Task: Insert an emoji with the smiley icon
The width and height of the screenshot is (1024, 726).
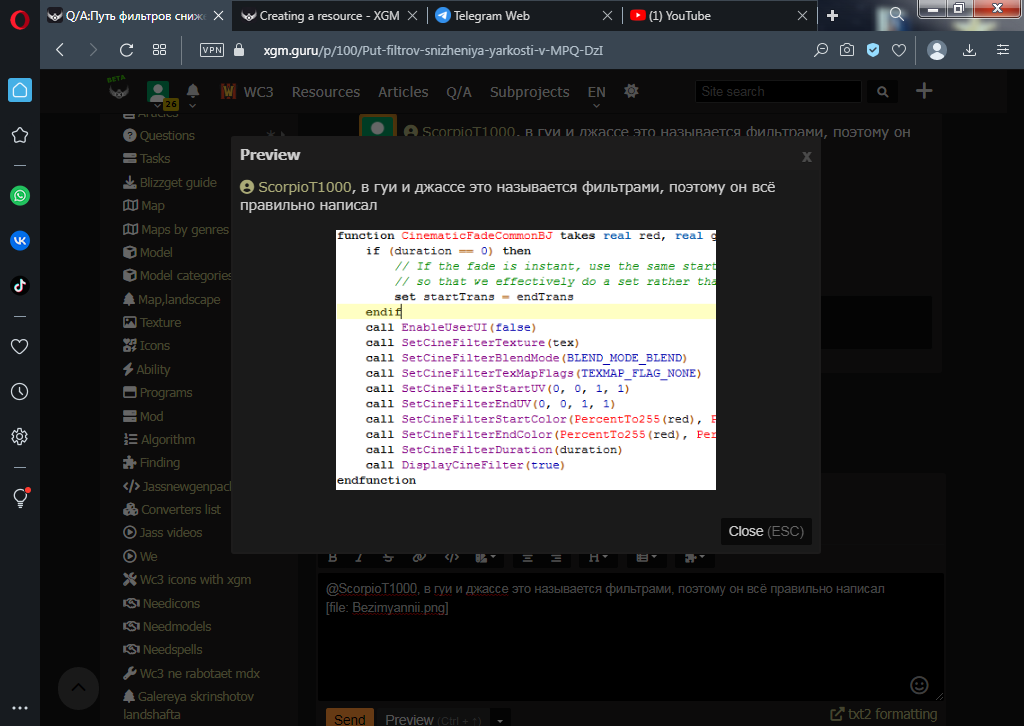Action: click(920, 685)
